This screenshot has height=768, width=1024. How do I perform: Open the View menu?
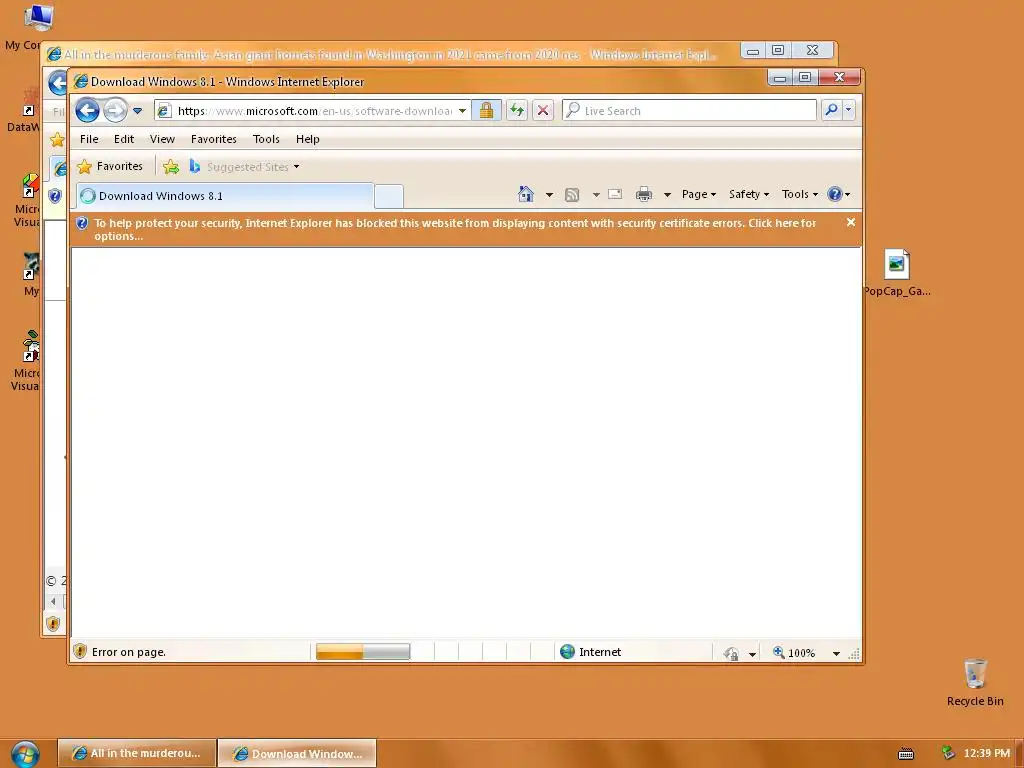[x=162, y=139]
